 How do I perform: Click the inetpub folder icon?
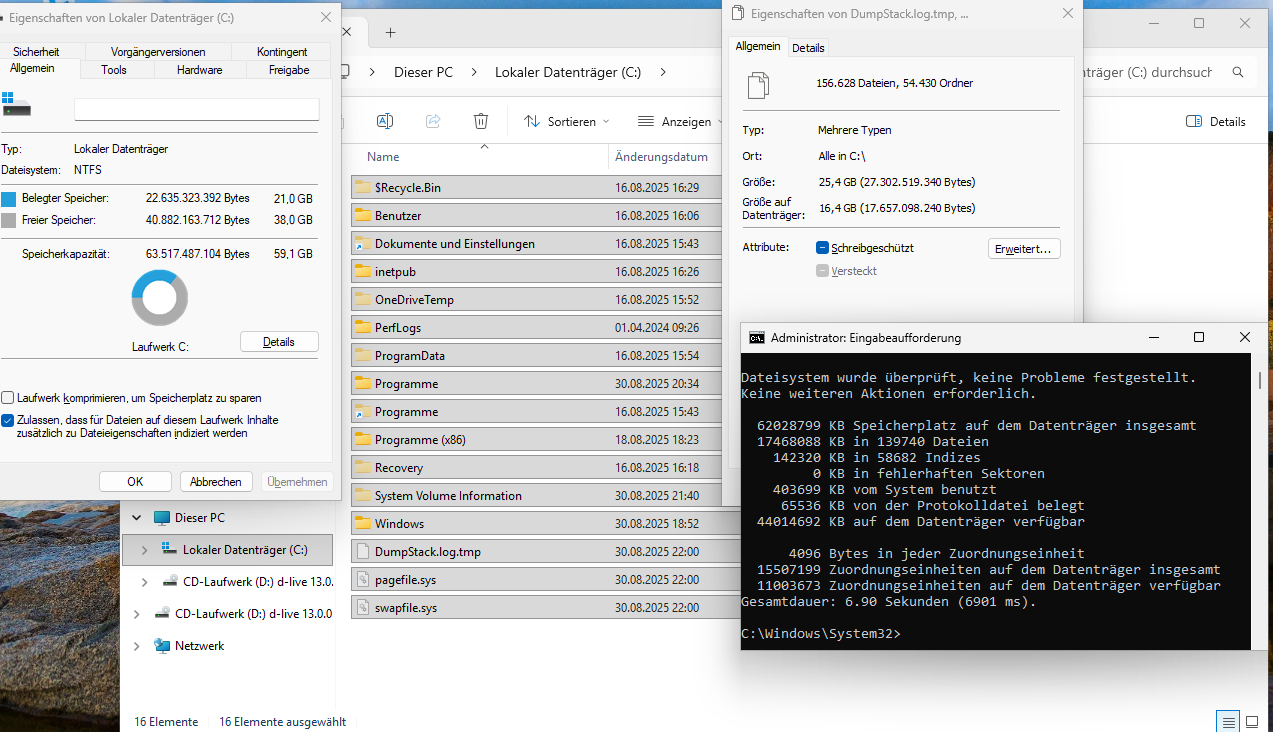click(x=362, y=271)
